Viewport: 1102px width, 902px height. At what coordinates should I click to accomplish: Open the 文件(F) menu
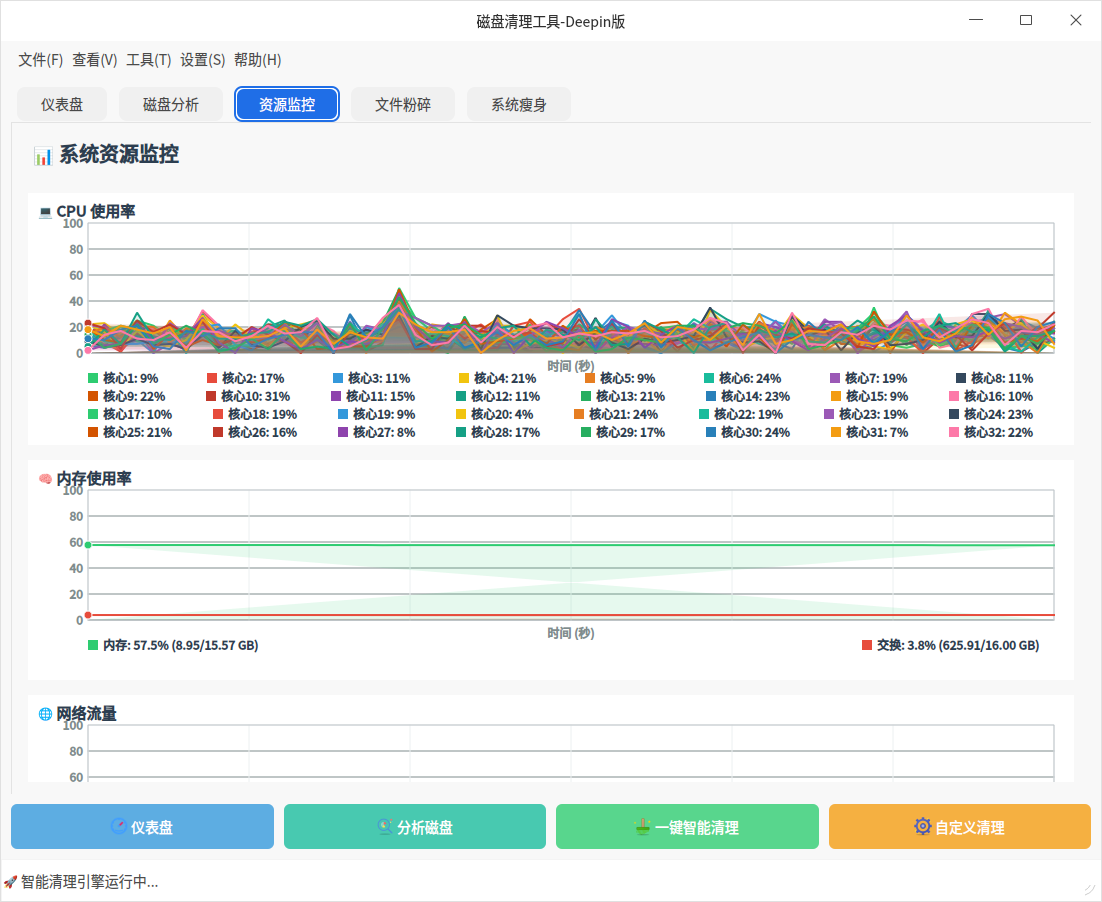[40, 60]
